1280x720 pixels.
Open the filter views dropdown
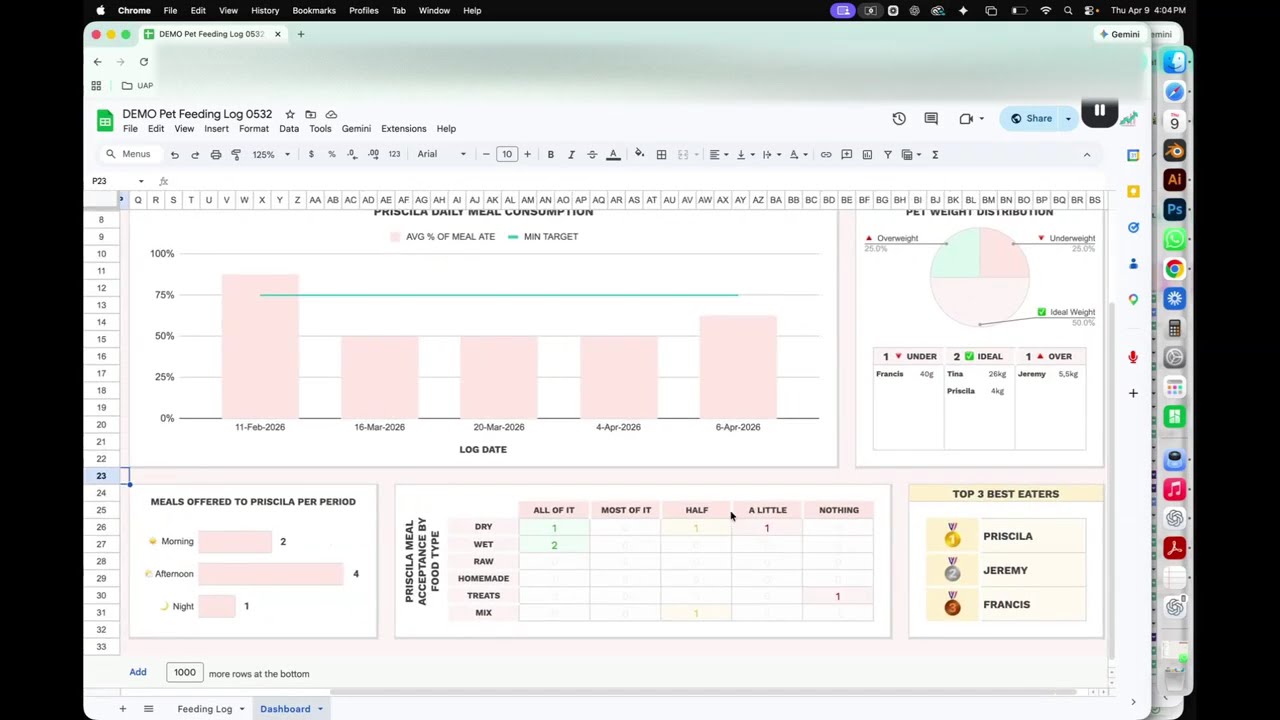point(911,155)
